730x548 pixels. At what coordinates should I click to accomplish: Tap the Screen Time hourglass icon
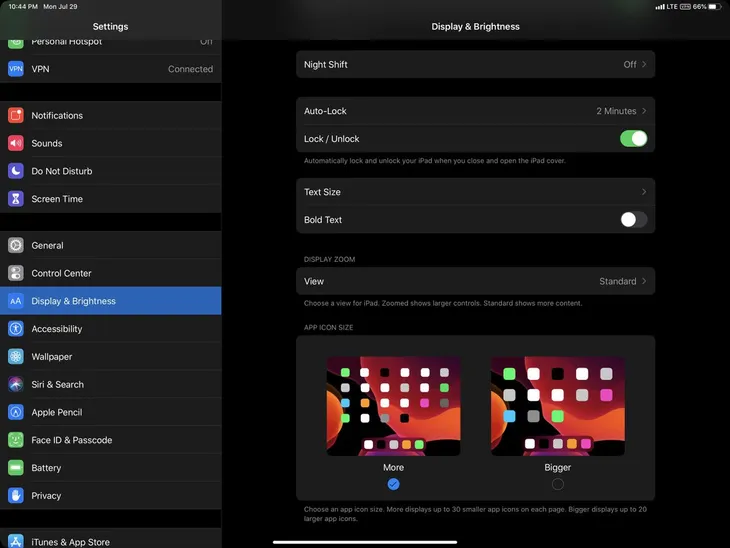tap(16, 199)
